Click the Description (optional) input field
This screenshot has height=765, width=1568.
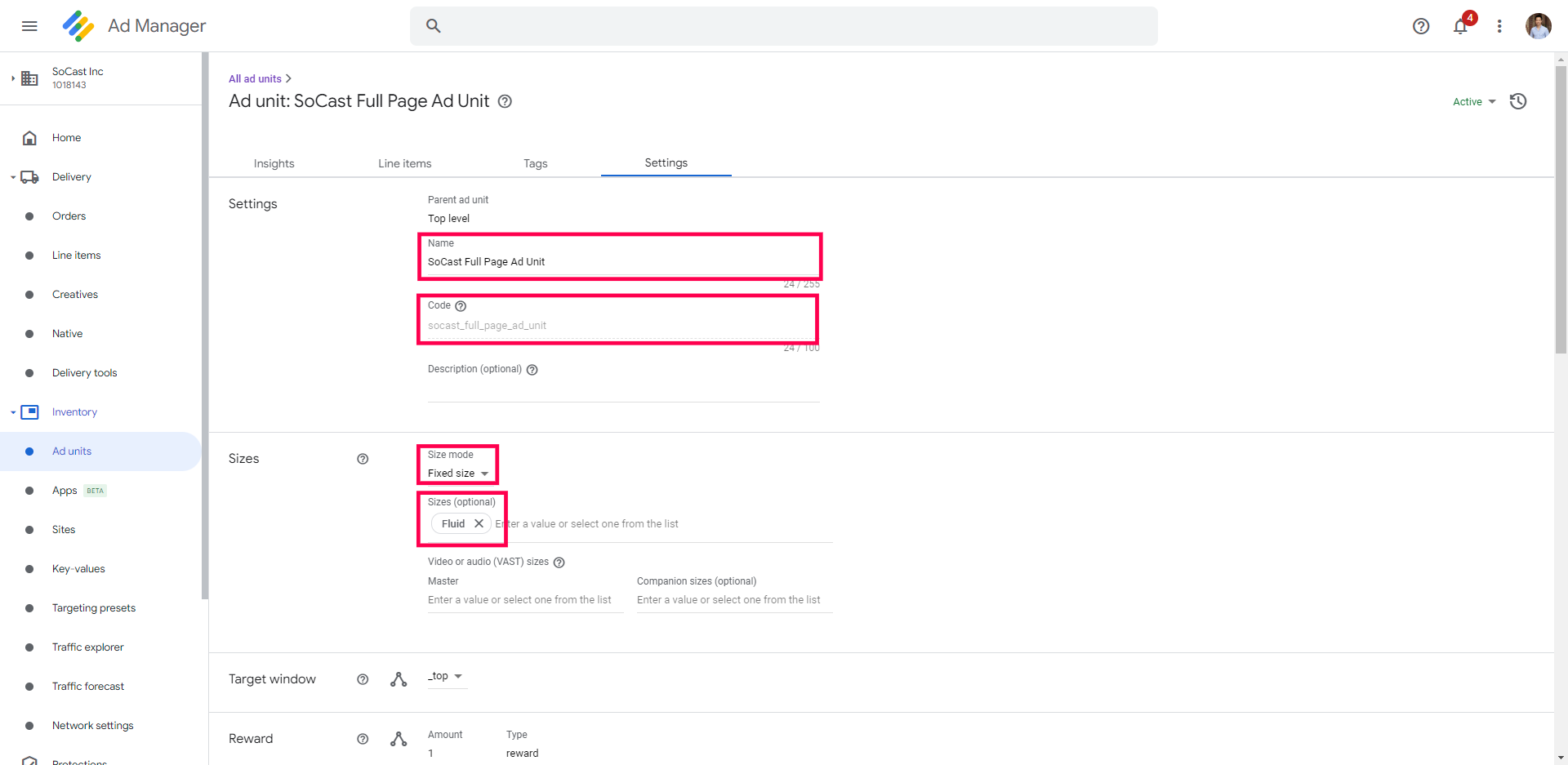pos(623,390)
